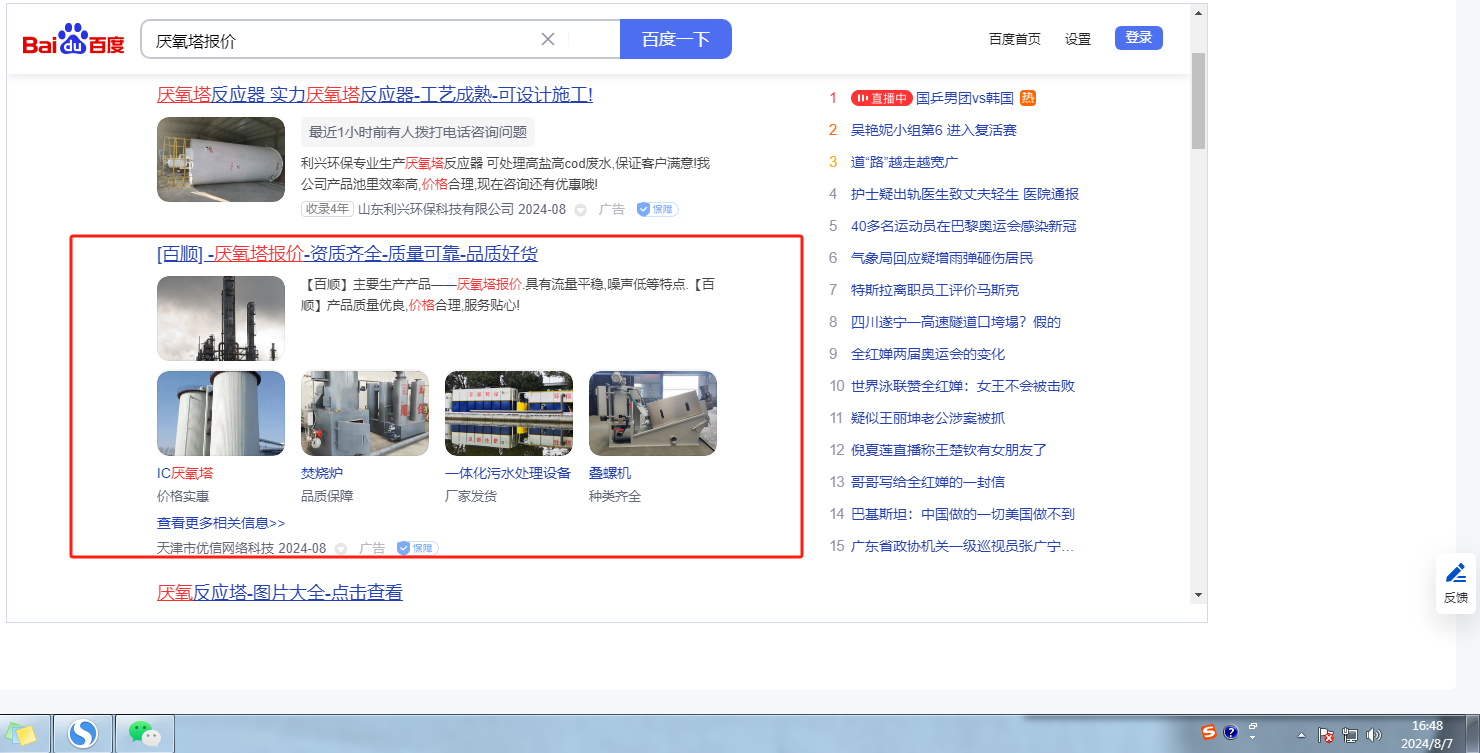The width and height of the screenshot is (1480, 753).
Task: Open hot search 疑似王丽坤老公涉案被抓
Action: click(x=928, y=418)
